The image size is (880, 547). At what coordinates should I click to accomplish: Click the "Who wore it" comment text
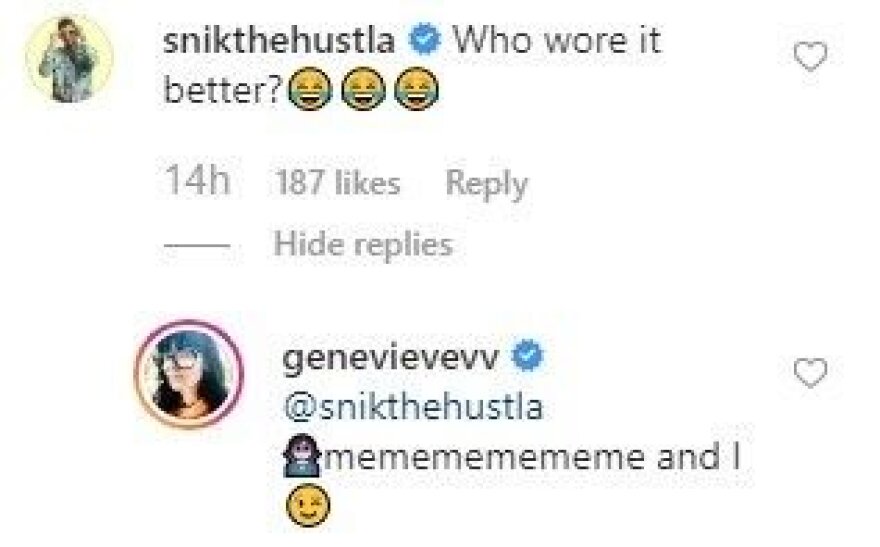(557, 42)
